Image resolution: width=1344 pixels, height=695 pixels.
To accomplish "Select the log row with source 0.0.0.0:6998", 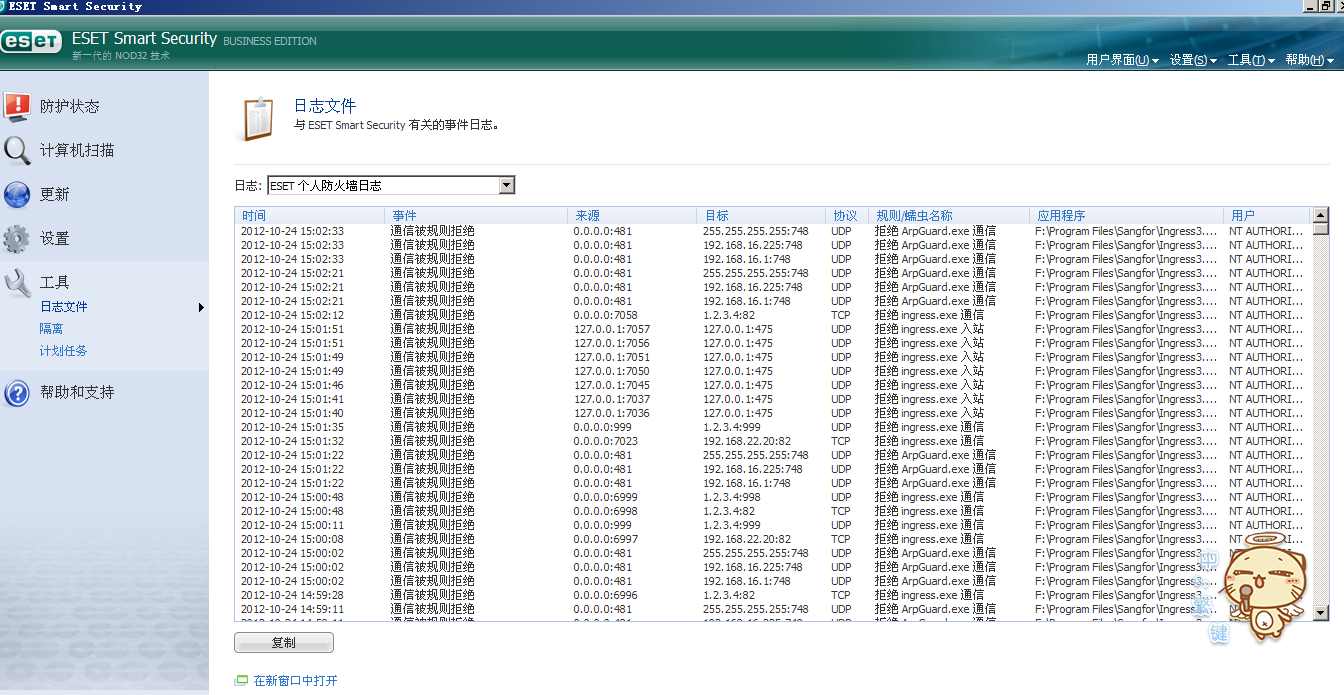I will click(x=772, y=511).
